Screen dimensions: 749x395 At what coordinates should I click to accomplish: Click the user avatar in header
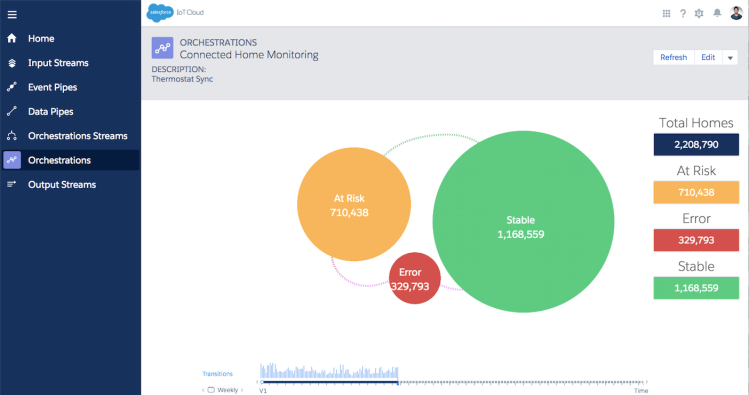pos(736,13)
